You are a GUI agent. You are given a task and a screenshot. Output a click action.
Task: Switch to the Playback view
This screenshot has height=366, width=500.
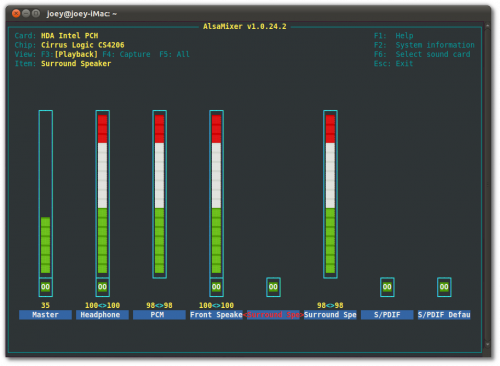[x=69, y=54]
